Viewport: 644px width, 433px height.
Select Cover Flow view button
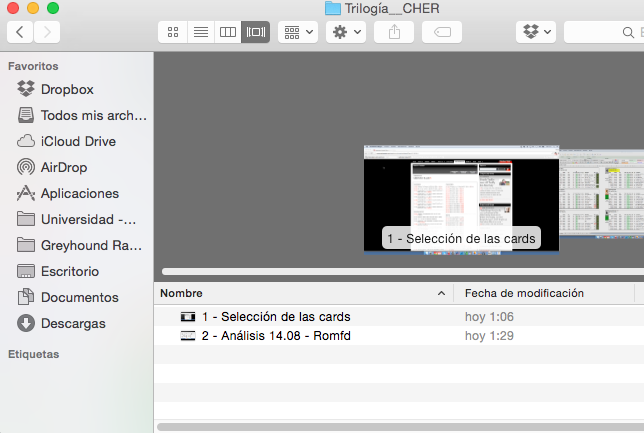click(x=255, y=32)
